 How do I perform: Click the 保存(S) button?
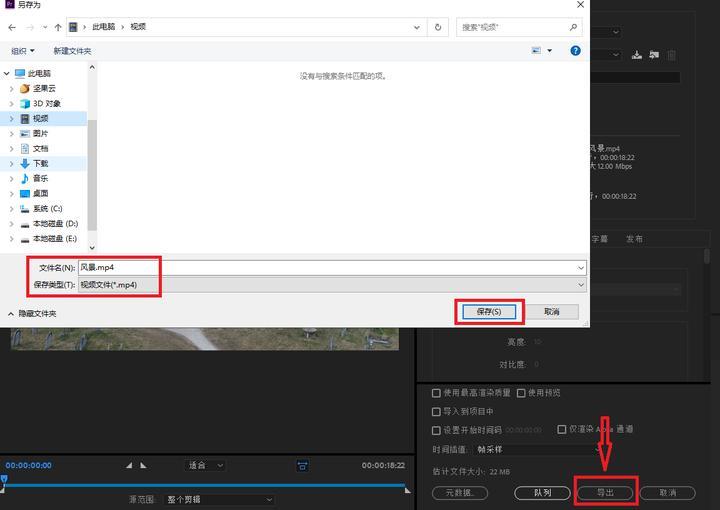pyautogui.click(x=489, y=312)
